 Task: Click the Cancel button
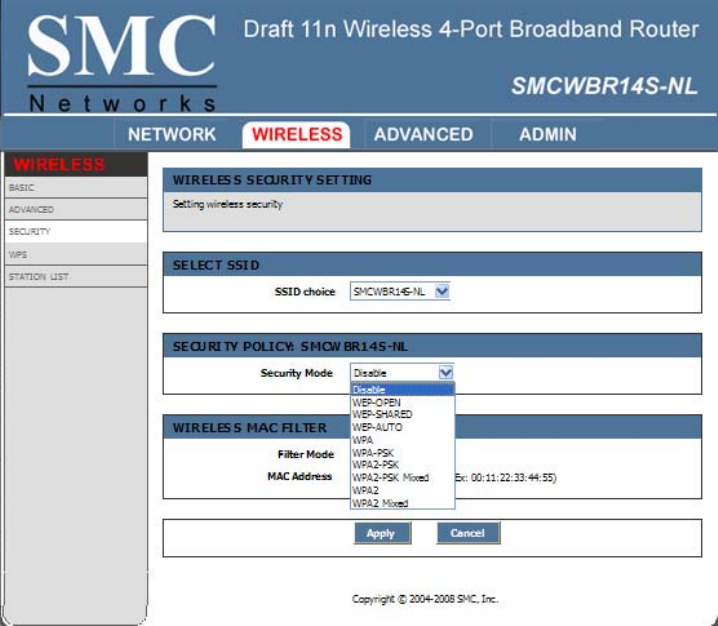pos(468,533)
